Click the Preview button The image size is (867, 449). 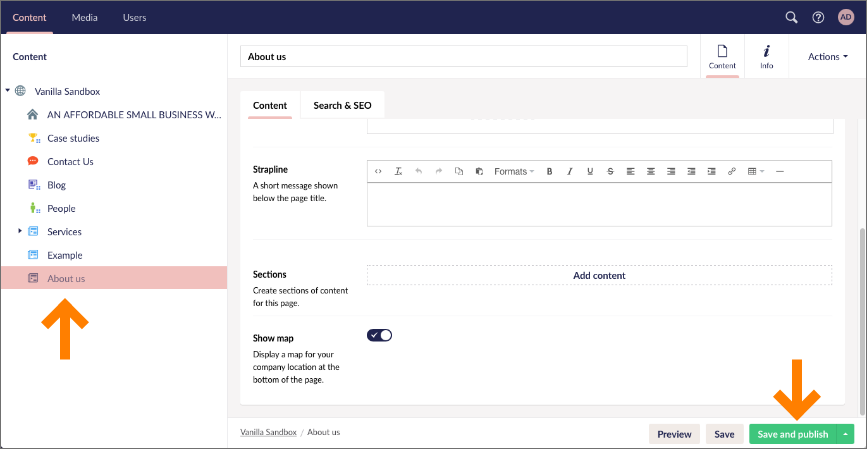pyautogui.click(x=674, y=434)
